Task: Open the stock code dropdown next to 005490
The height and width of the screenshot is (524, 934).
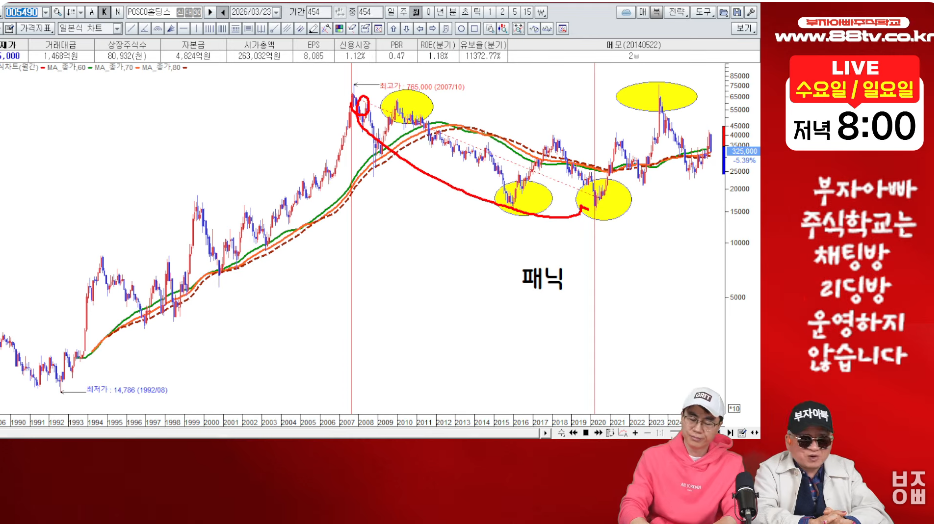Action: (x=47, y=12)
